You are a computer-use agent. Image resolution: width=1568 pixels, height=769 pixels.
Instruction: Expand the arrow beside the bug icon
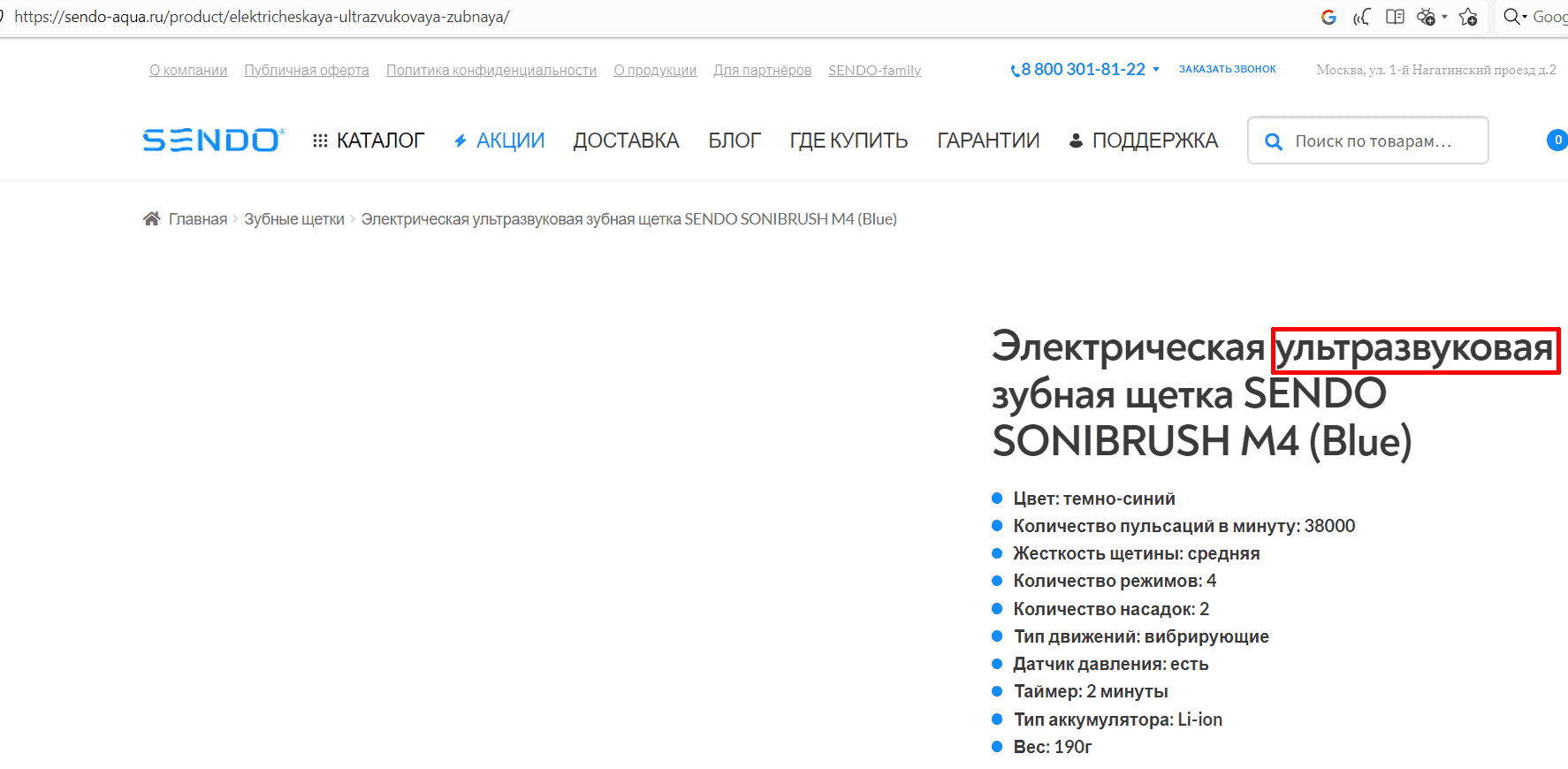1444,17
